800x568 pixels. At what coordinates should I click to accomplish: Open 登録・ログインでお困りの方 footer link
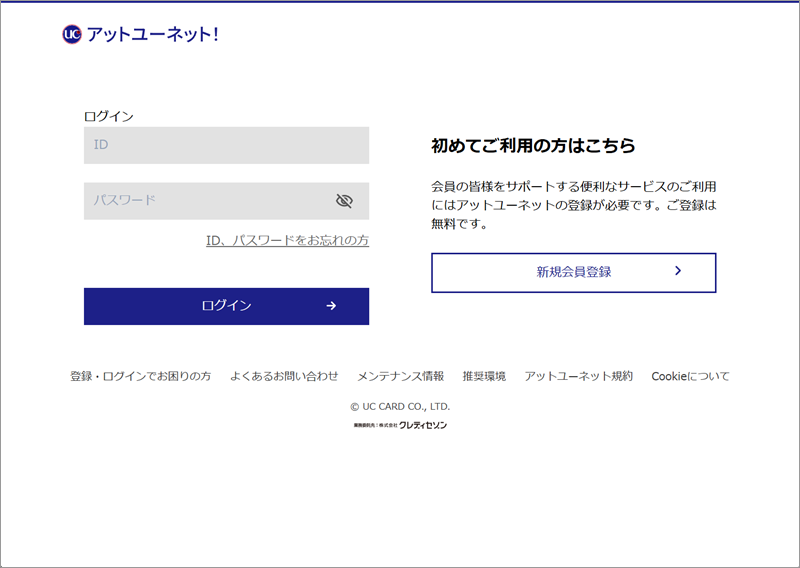pos(140,376)
